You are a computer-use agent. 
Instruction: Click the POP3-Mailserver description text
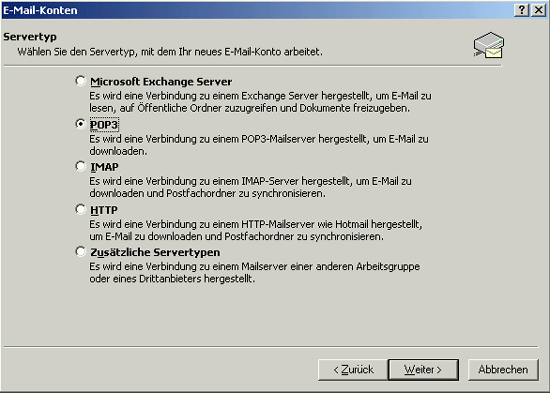click(259, 145)
